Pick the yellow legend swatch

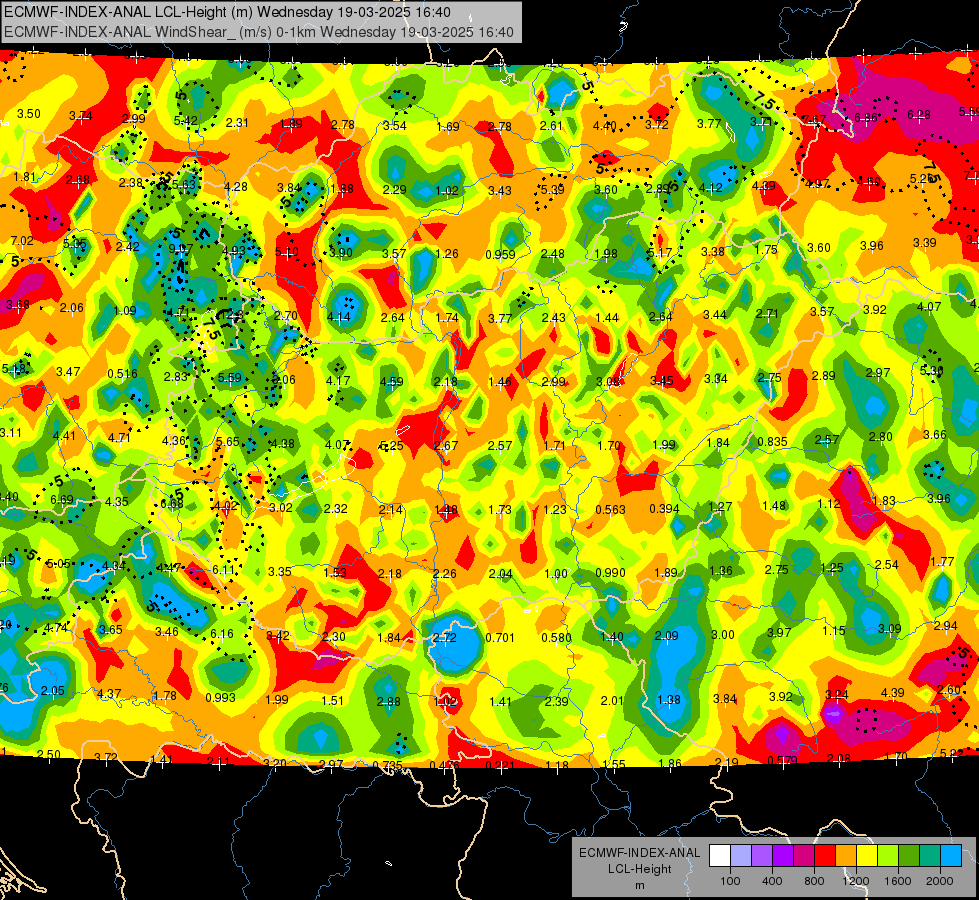(x=867, y=856)
